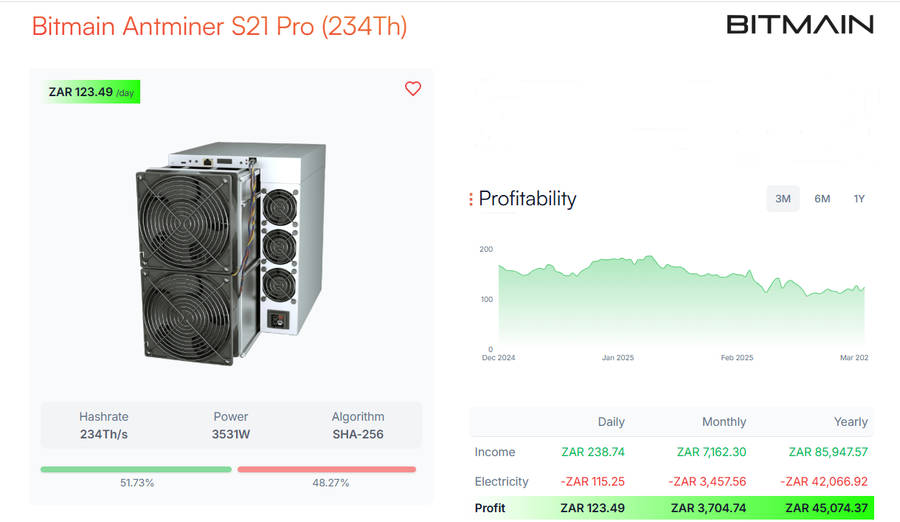Click the Daily column header
Viewport: 900px width, 522px height.
(611, 422)
